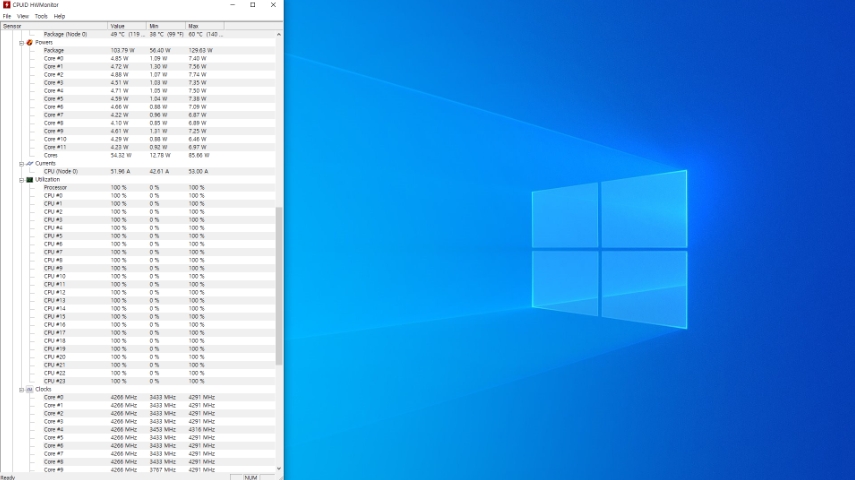This screenshot has width=855, height=480.
Task: Minimize the HWMonitor window
Action: pos(233,5)
